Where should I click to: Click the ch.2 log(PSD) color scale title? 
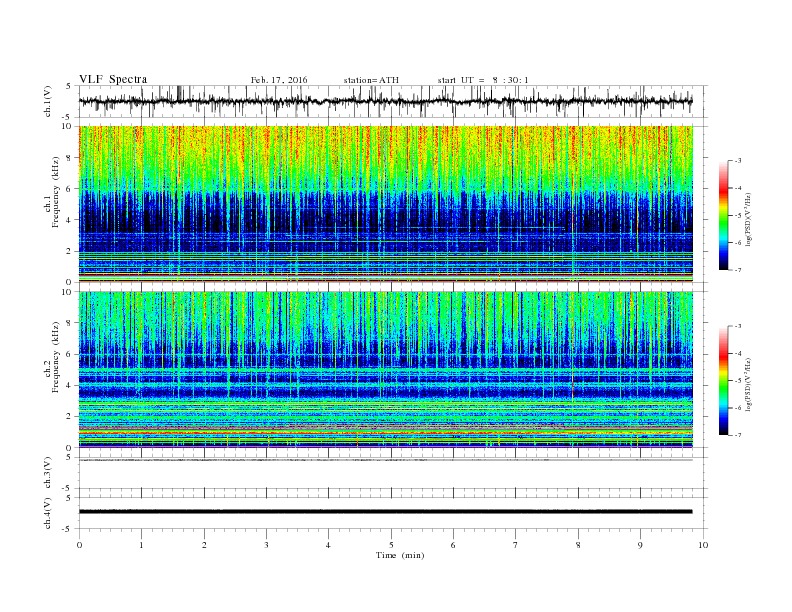[x=749, y=384]
